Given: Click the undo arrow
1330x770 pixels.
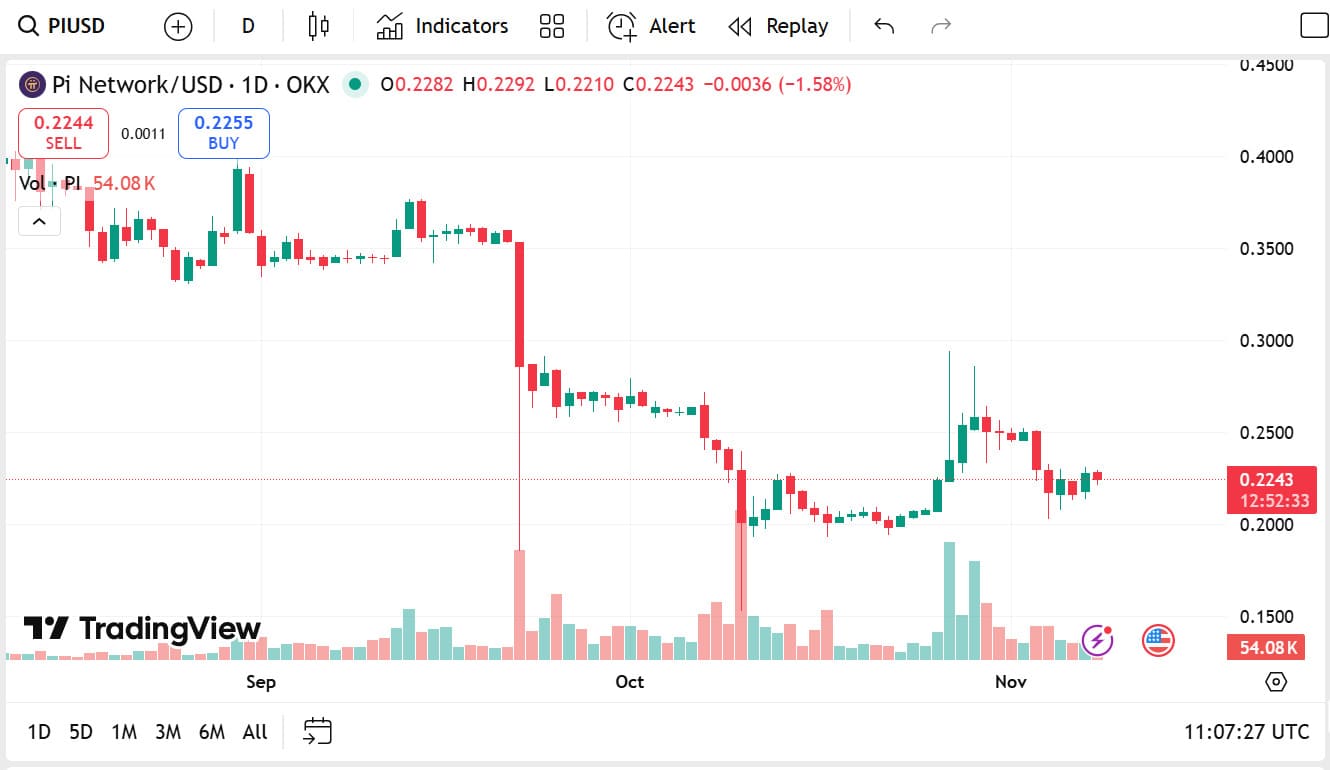Looking at the screenshot, I should click(x=884, y=26).
